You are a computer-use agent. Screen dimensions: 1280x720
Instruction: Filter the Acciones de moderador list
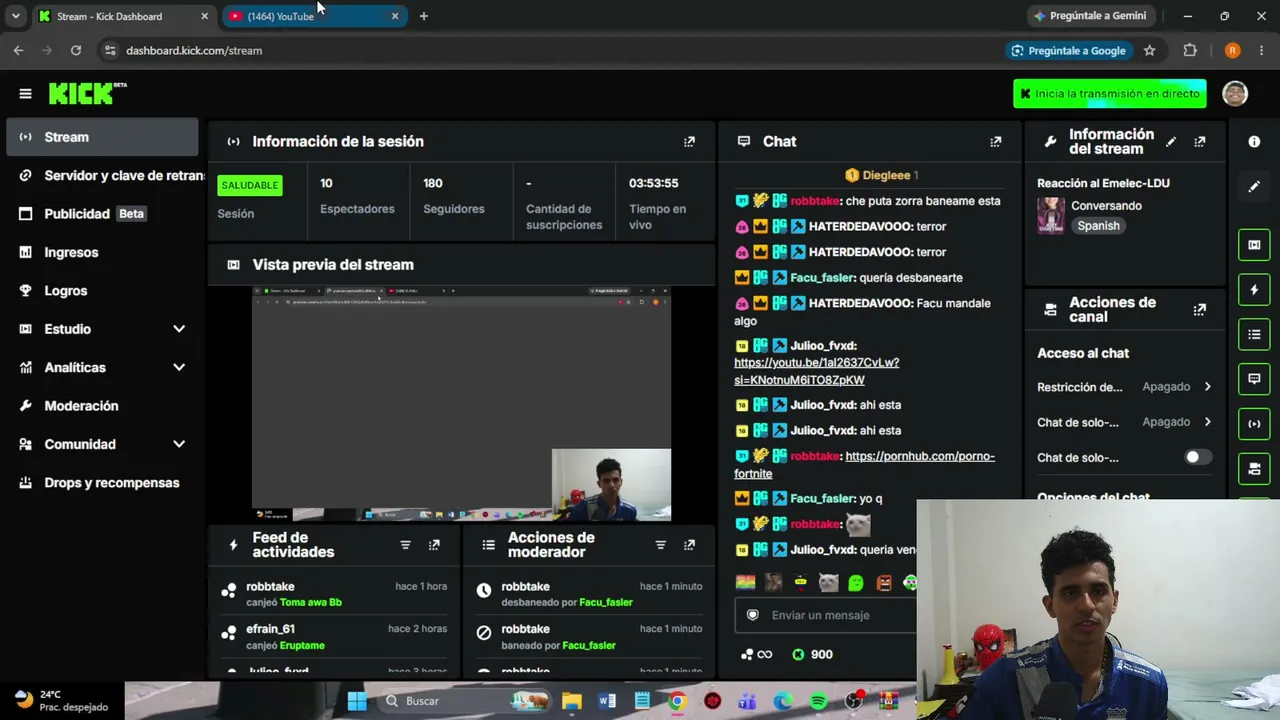pyautogui.click(x=660, y=545)
